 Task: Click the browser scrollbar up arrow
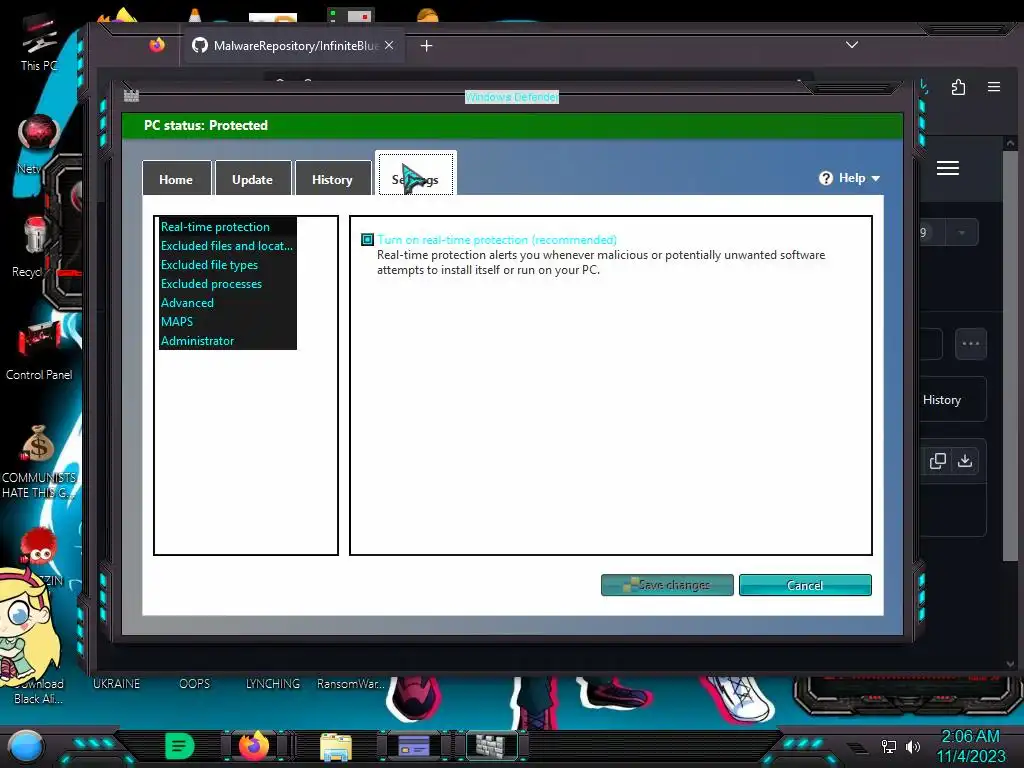coord(1010,142)
